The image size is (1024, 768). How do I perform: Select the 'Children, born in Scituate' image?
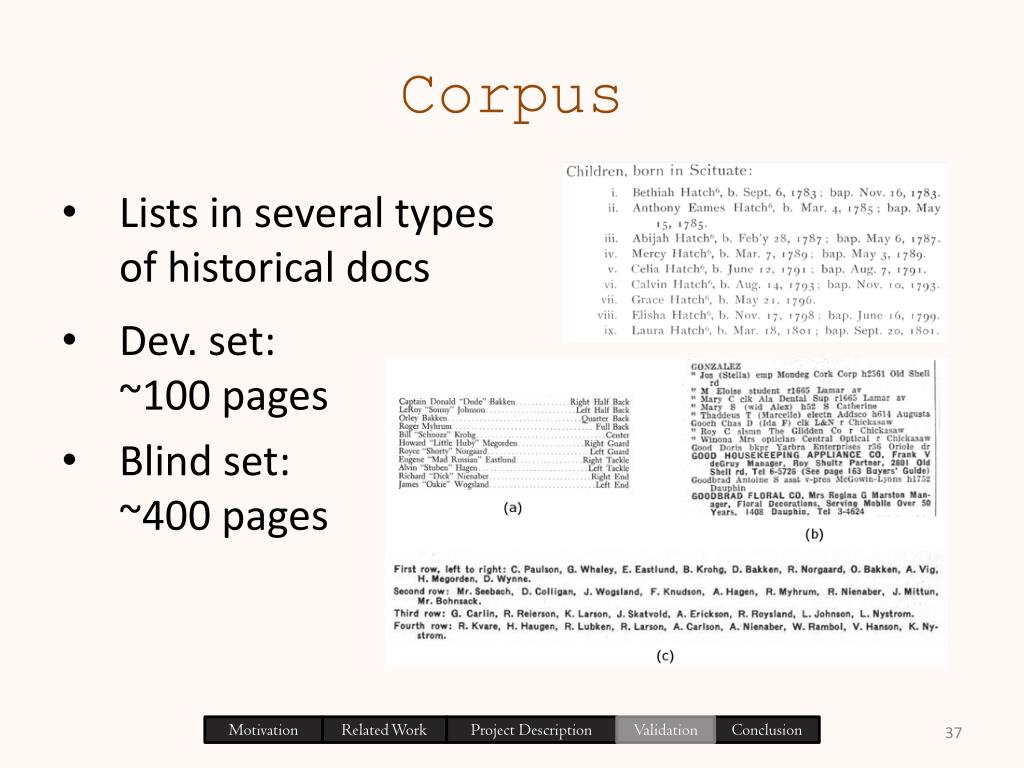(x=754, y=251)
